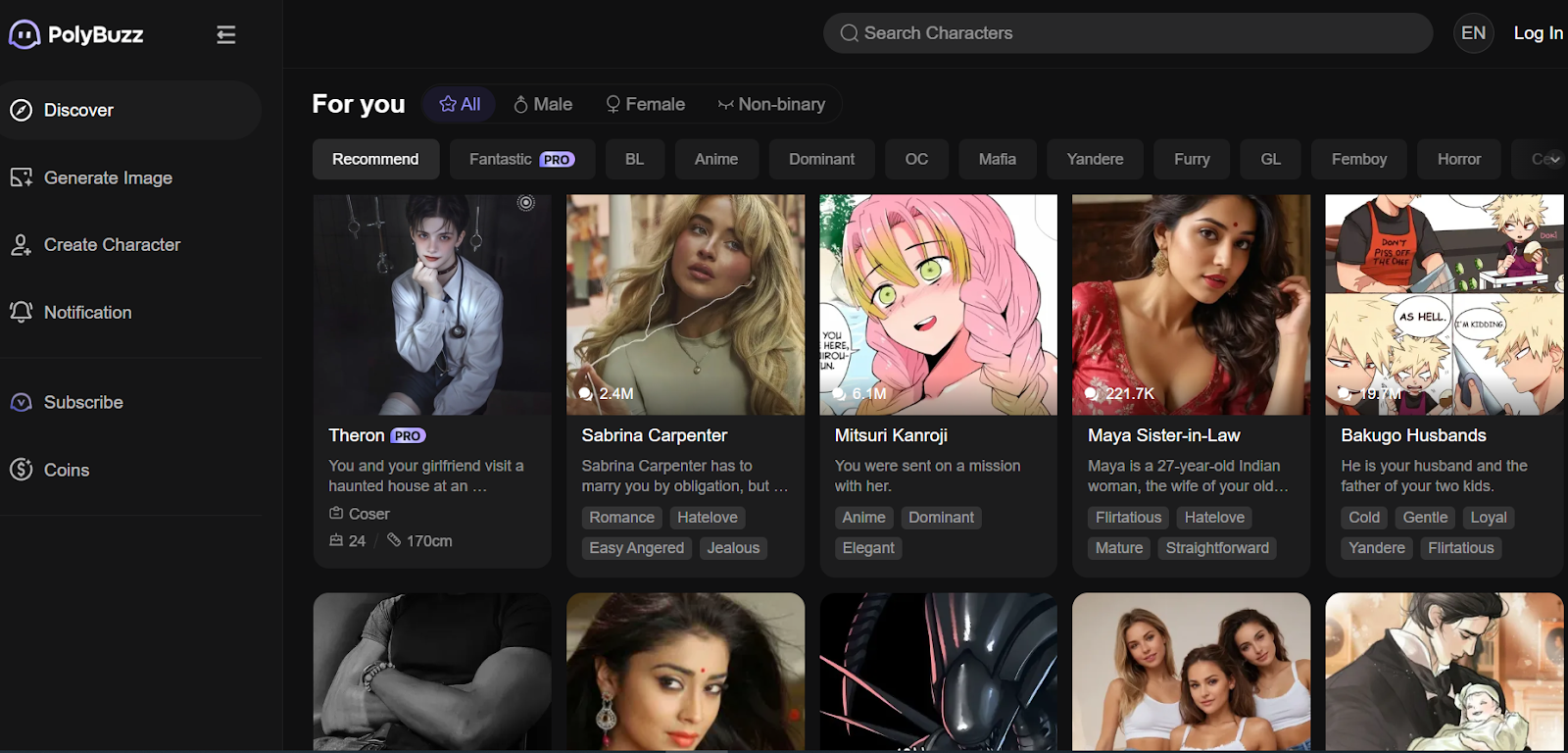Screen dimensions: 1568x753
Task: Click the Discover compass icon
Action: (22, 110)
